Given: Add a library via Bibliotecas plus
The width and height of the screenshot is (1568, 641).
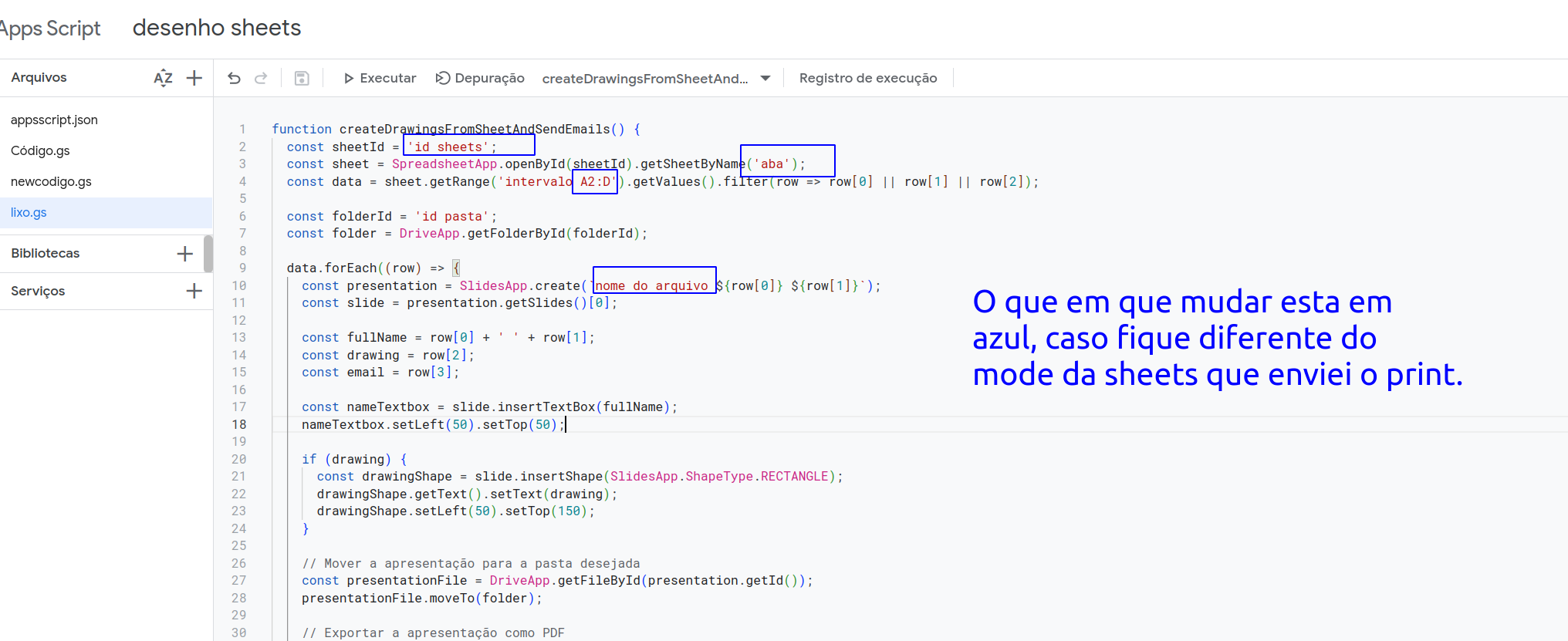Looking at the screenshot, I should 184,253.
